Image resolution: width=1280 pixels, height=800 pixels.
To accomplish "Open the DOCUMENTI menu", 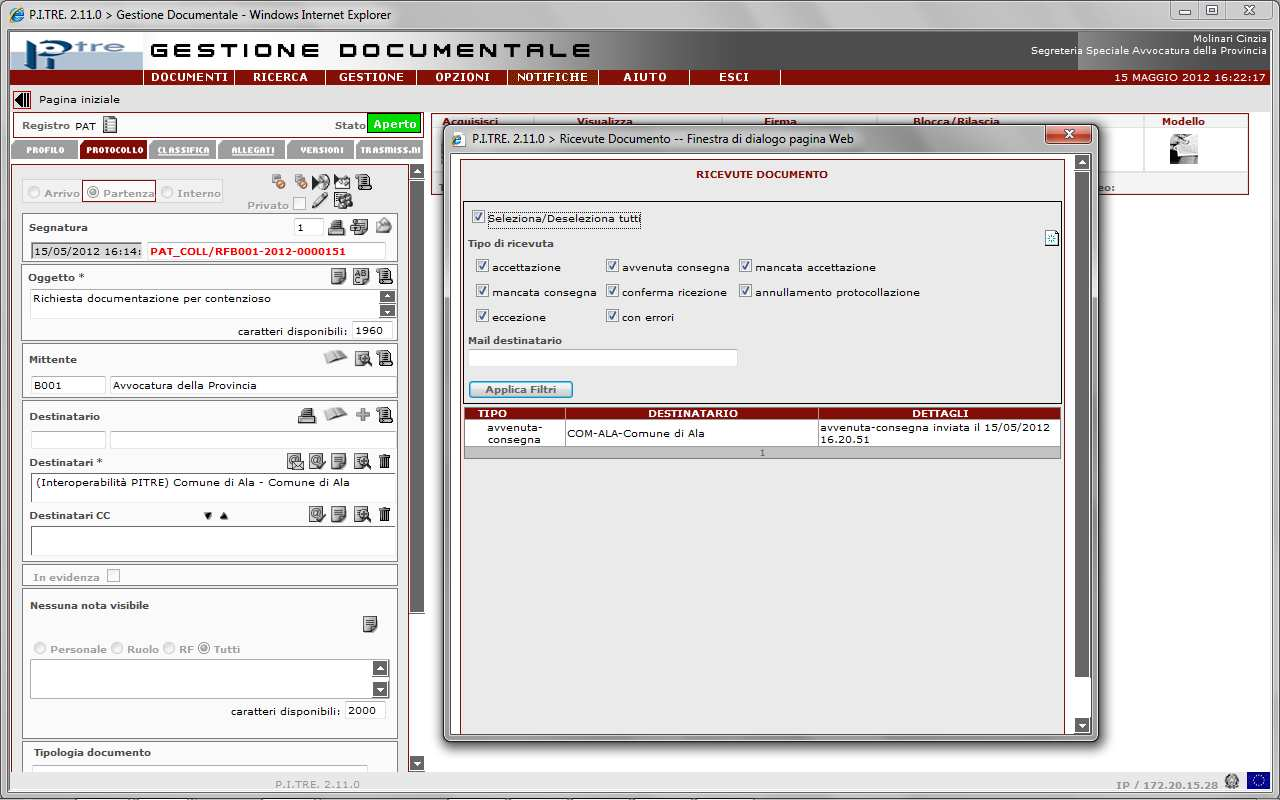I will point(189,77).
